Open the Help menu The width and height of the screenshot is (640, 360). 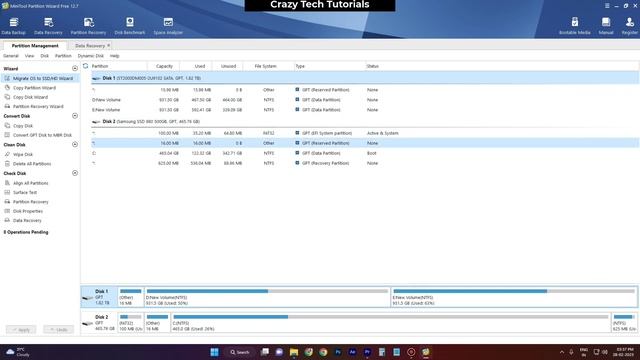(115, 56)
